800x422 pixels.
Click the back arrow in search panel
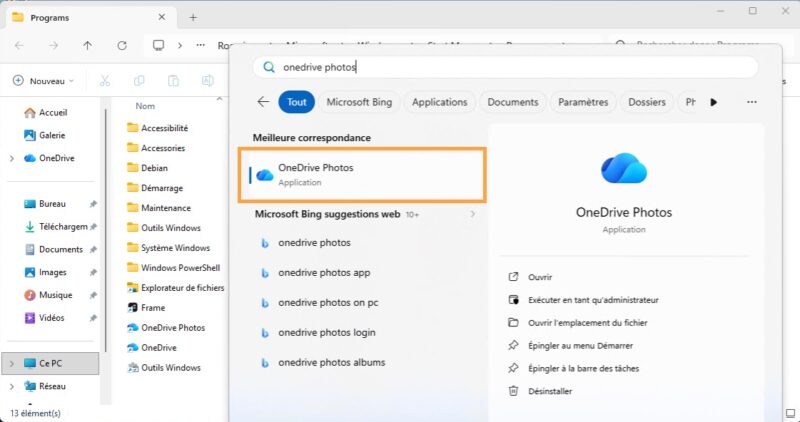tap(263, 102)
